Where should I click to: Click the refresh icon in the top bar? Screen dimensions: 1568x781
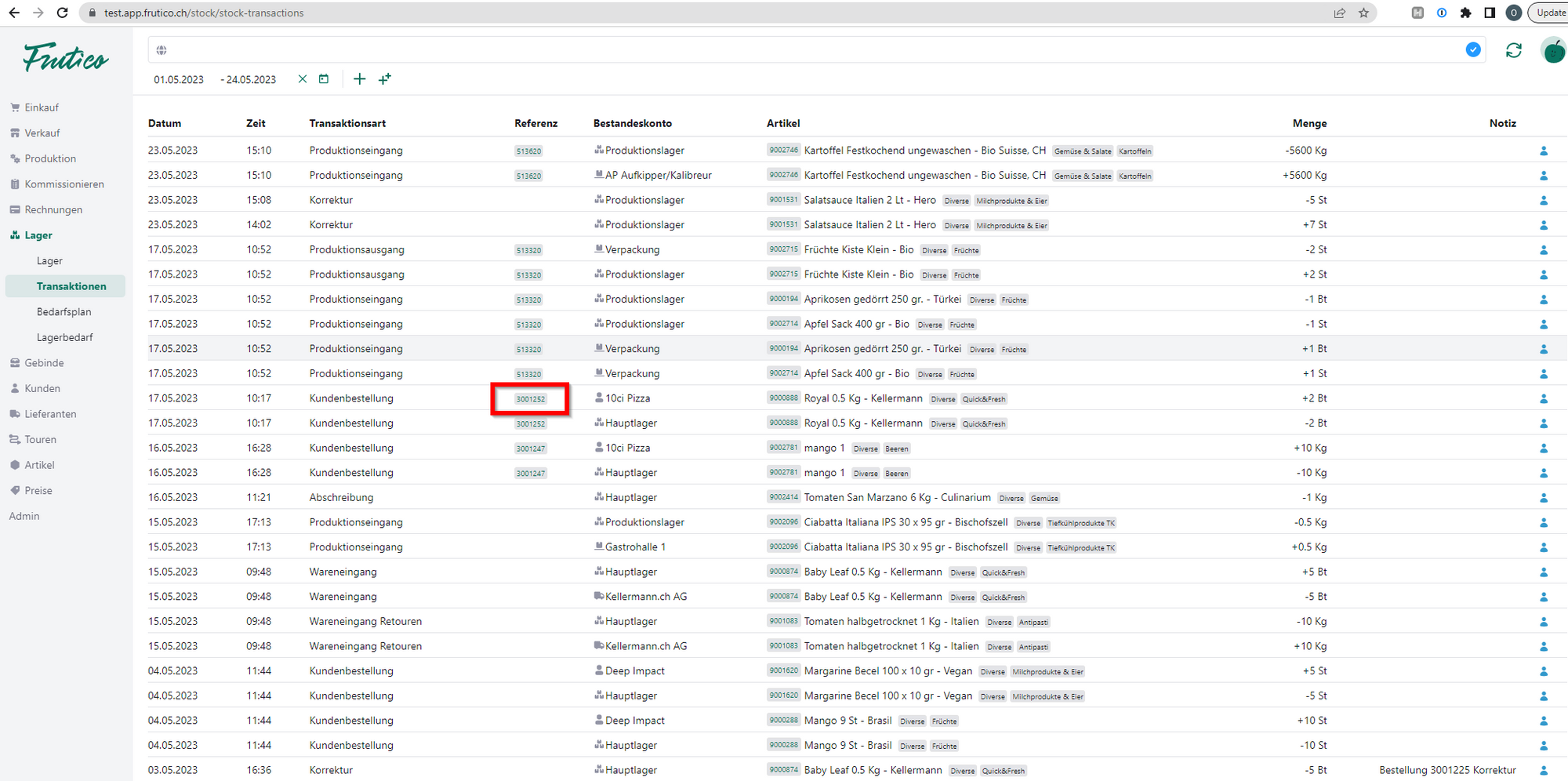1513,50
